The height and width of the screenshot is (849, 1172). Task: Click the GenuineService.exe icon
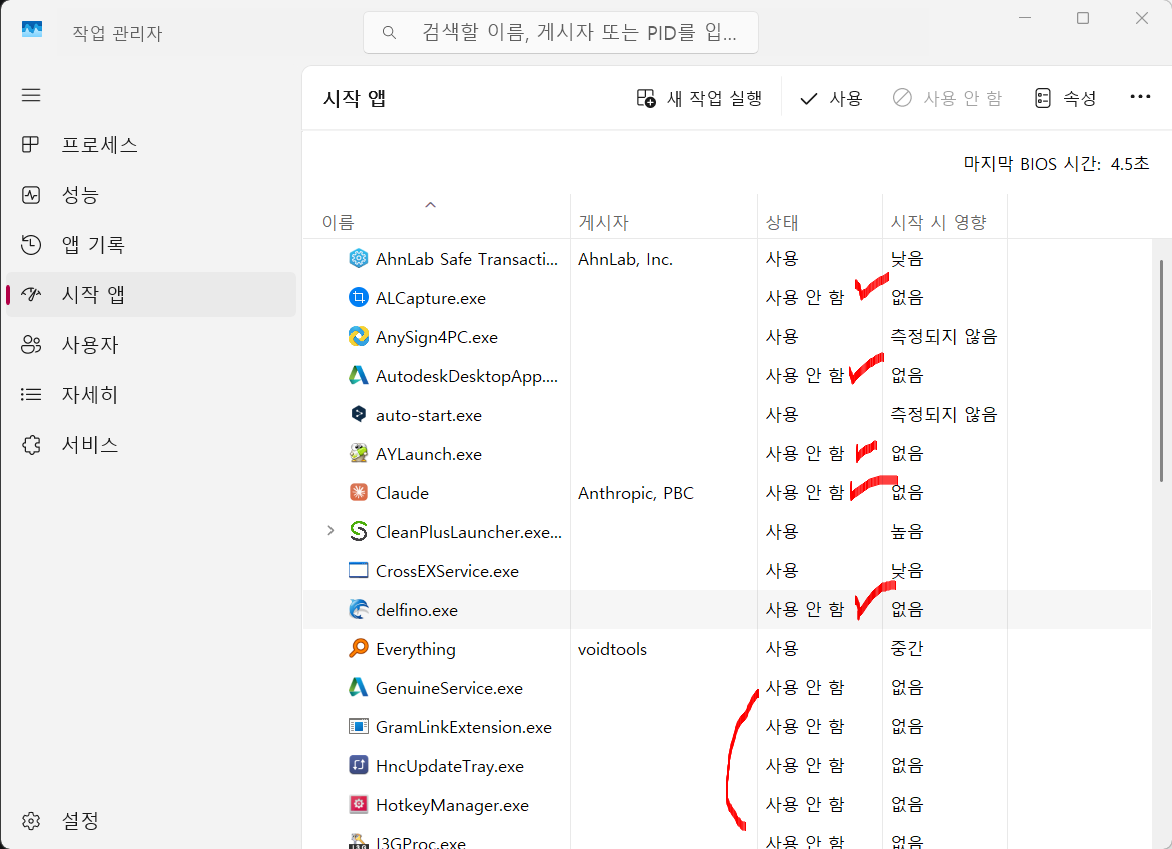click(x=359, y=687)
